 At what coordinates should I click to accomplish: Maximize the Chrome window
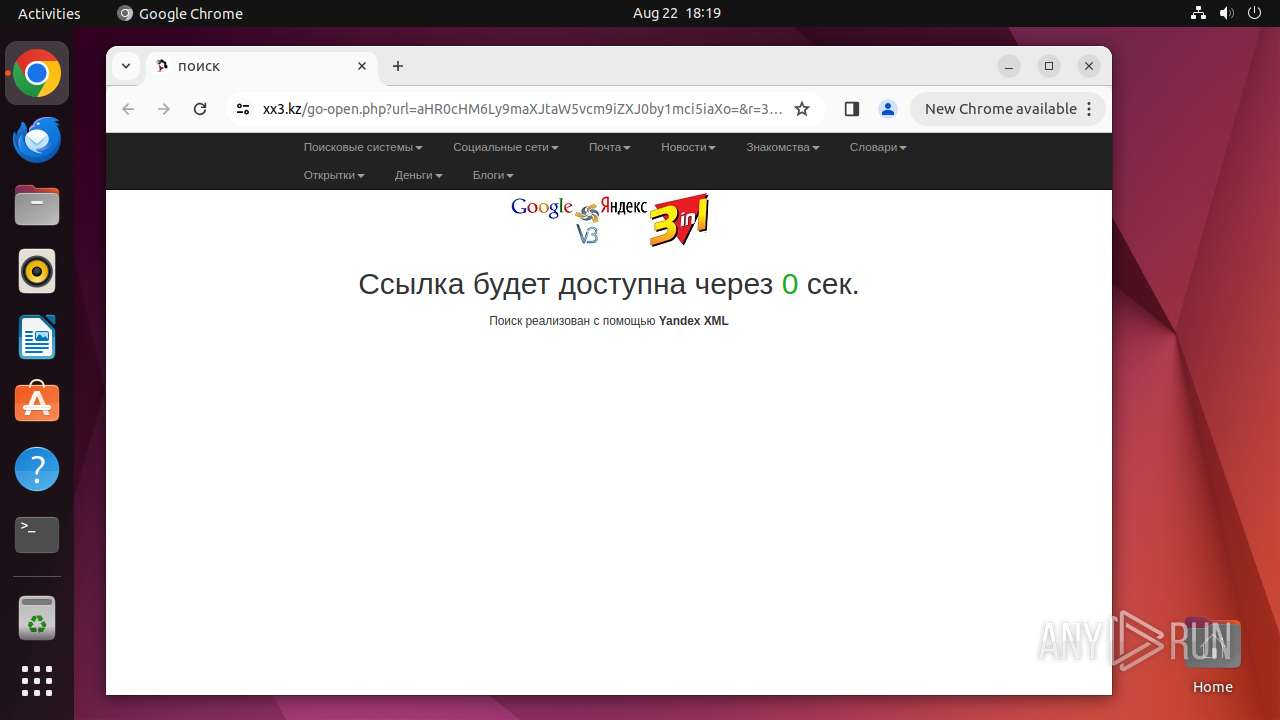pos(1049,66)
